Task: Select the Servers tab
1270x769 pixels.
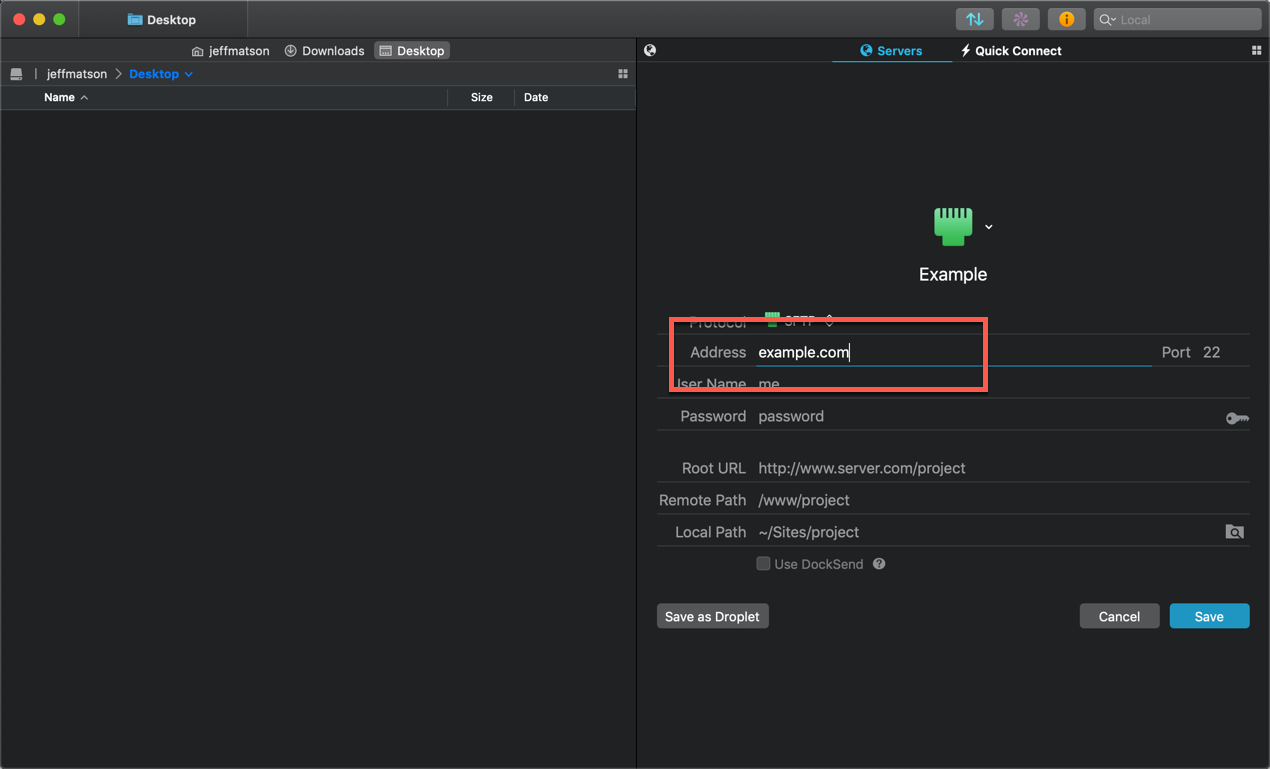Action: [x=891, y=50]
